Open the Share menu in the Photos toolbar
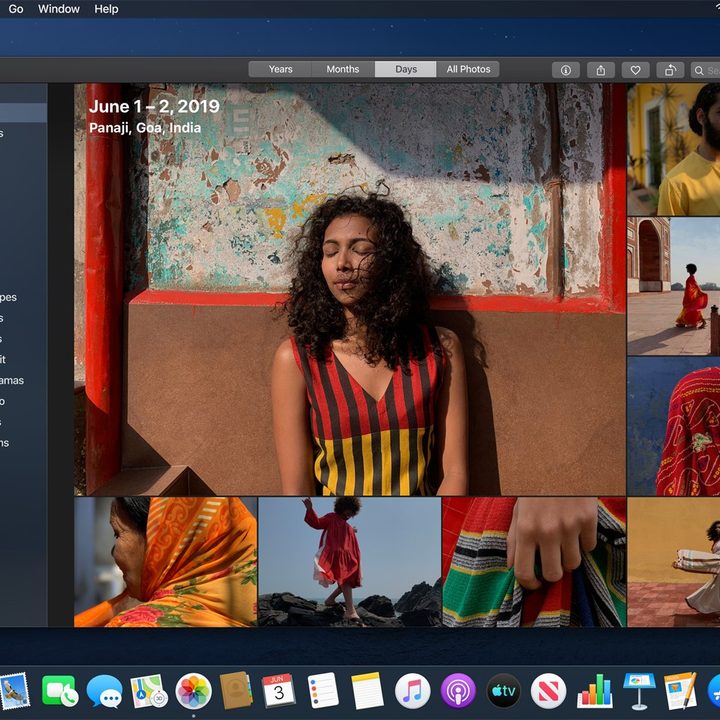The height and width of the screenshot is (720, 720). click(x=601, y=70)
